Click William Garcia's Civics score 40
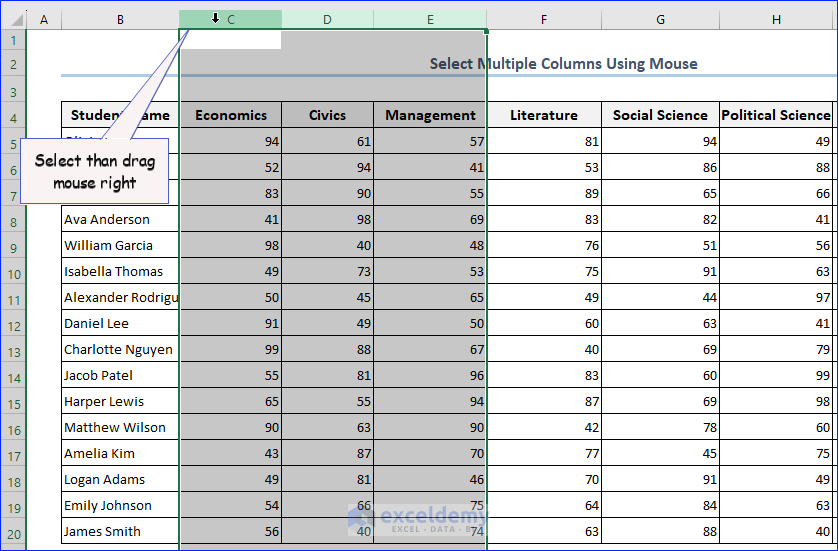This screenshot has width=838, height=551. (x=328, y=245)
